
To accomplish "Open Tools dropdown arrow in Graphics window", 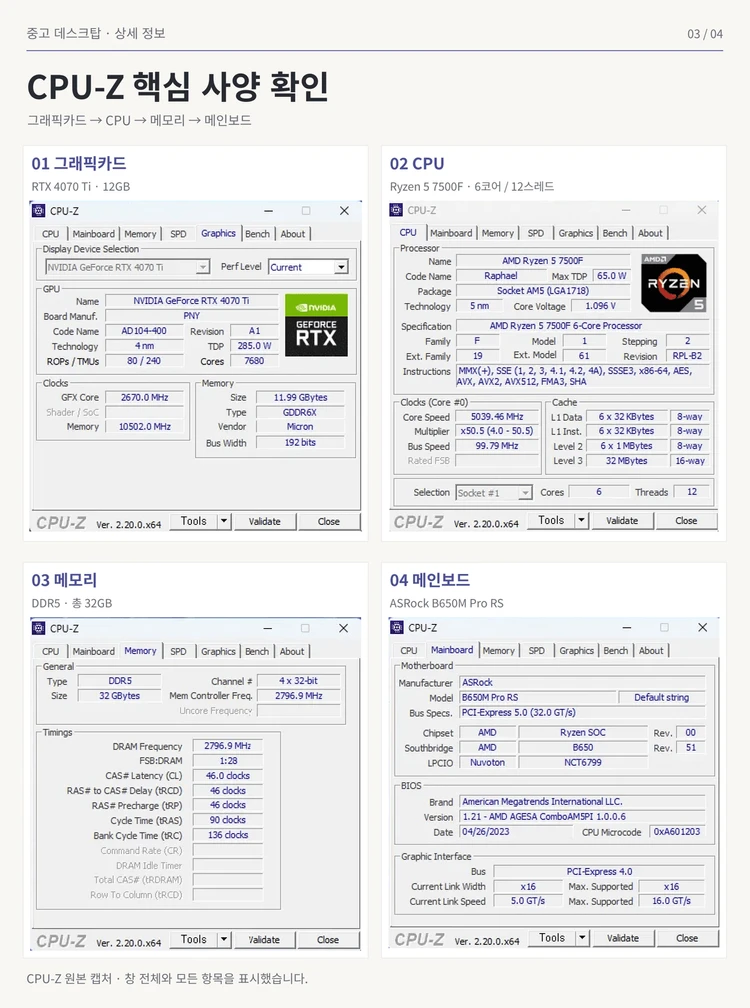I will 224,521.
